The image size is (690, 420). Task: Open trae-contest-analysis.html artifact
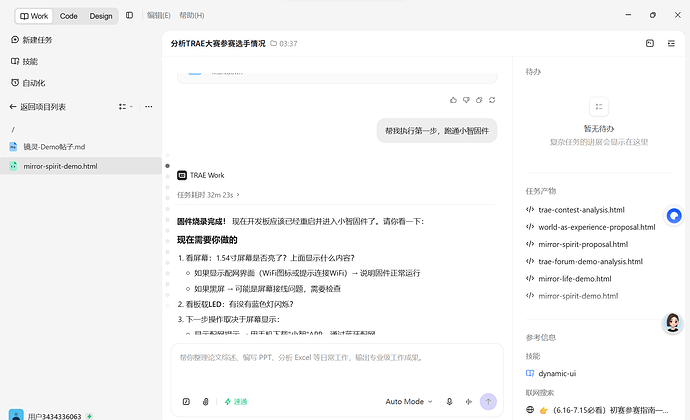click(575, 210)
